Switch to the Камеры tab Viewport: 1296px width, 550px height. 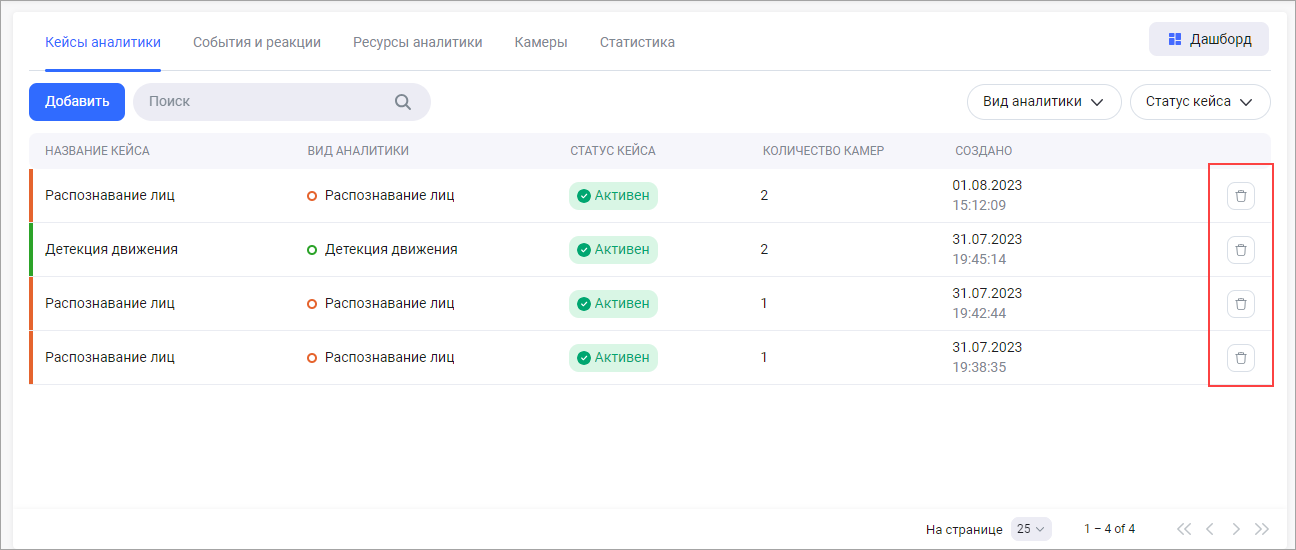pyautogui.click(x=541, y=42)
